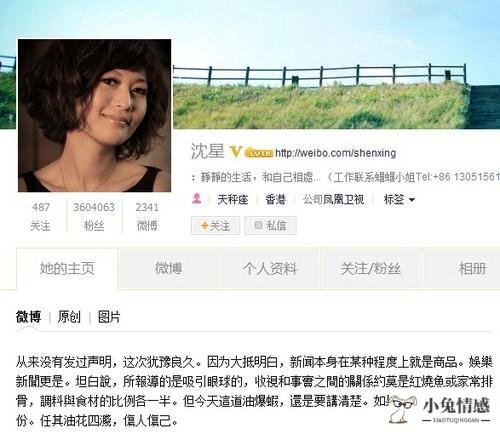Image resolution: width=500 pixels, height=434 pixels.
Task: Open the 个人资料 tab
Action: (x=270, y=269)
